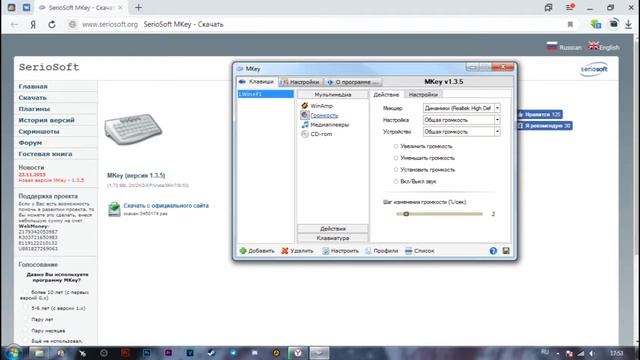The height and width of the screenshot is (360, 640).
Task: Click Скачать с официального сайта link
Action: coord(166,206)
